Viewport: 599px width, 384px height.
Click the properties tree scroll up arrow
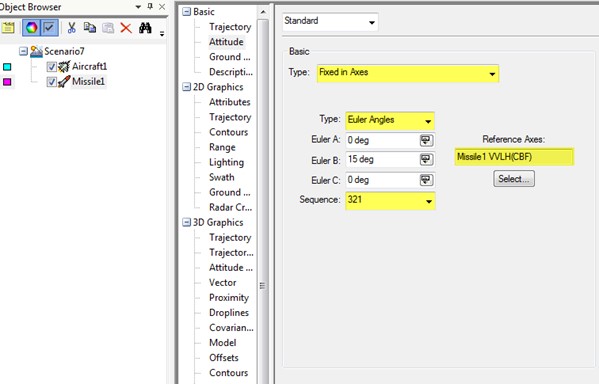pyautogui.click(x=263, y=12)
